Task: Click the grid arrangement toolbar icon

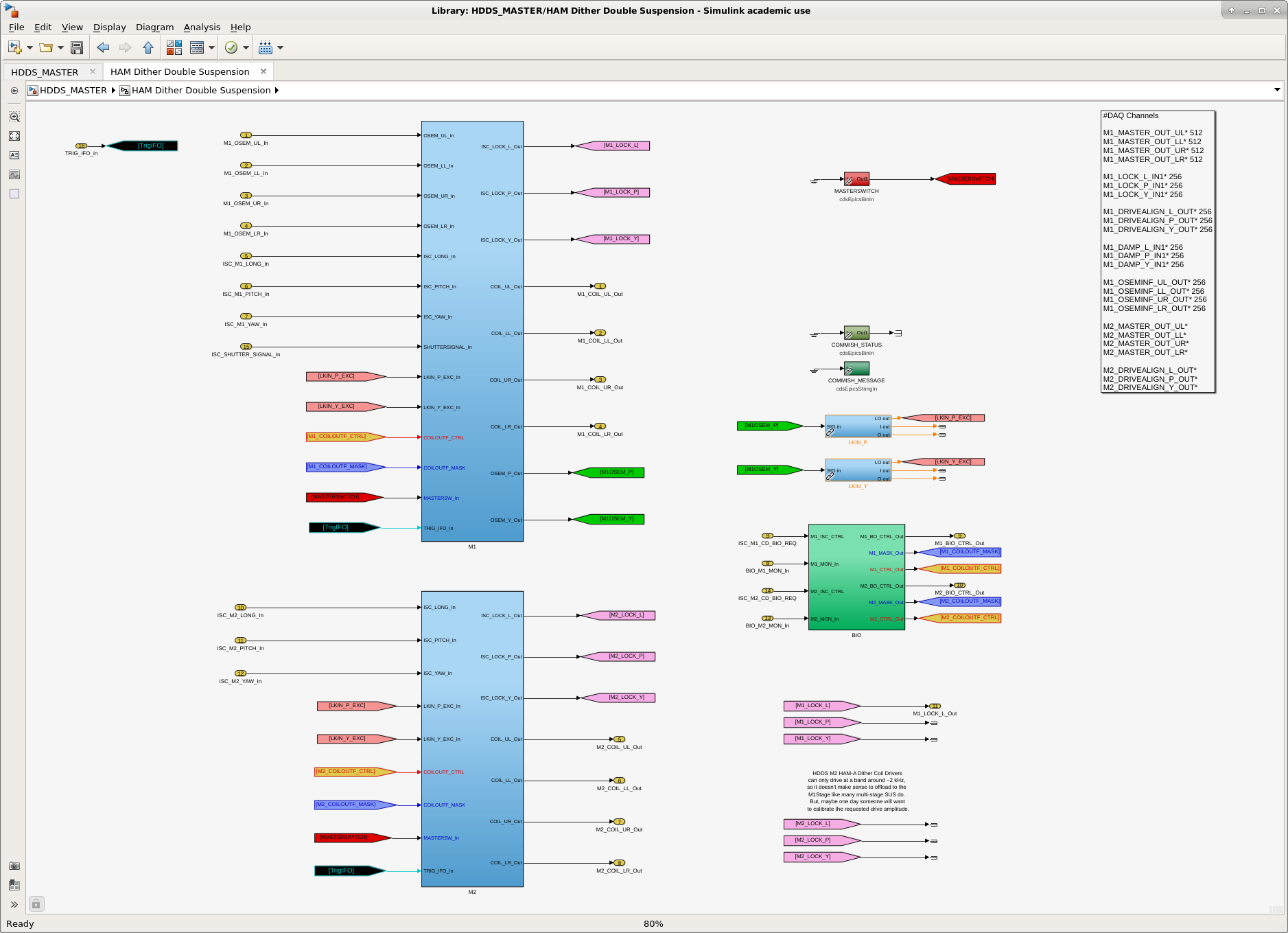Action: [266, 47]
